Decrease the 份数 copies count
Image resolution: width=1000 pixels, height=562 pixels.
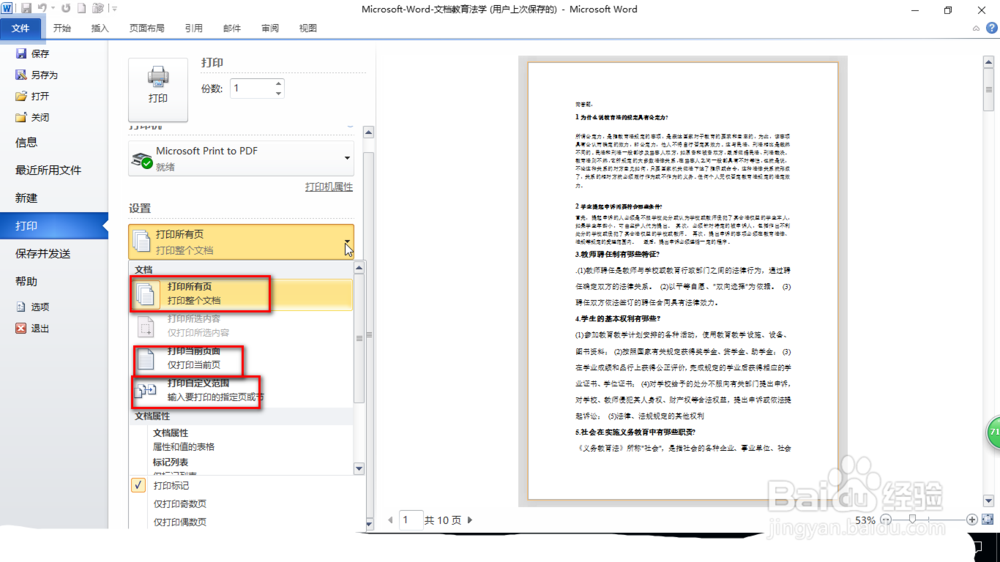point(279,93)
